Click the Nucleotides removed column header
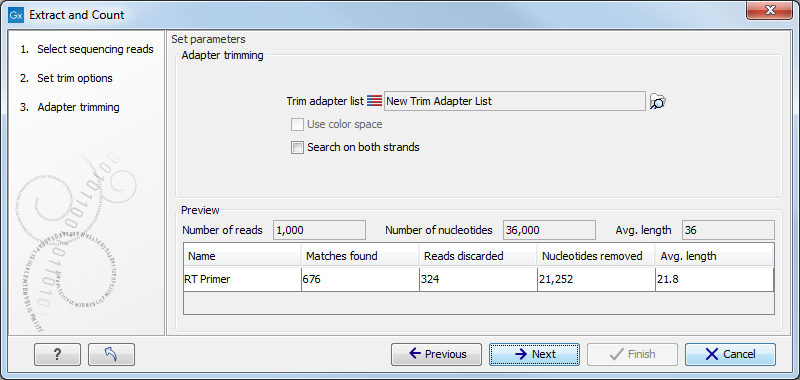This screenshot has height=380, width=800. [596, 256]
